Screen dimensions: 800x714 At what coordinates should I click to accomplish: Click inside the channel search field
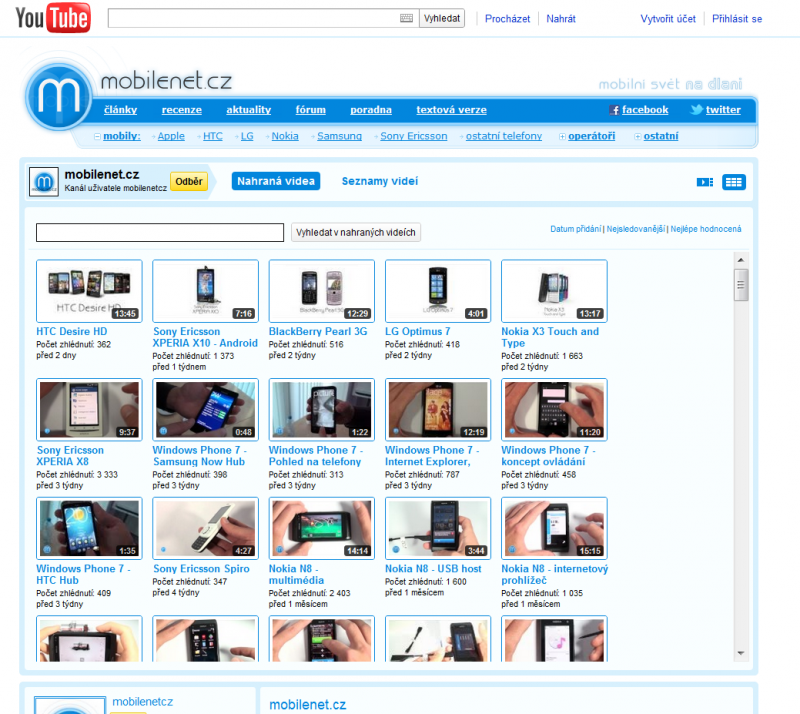coord(159,232)
